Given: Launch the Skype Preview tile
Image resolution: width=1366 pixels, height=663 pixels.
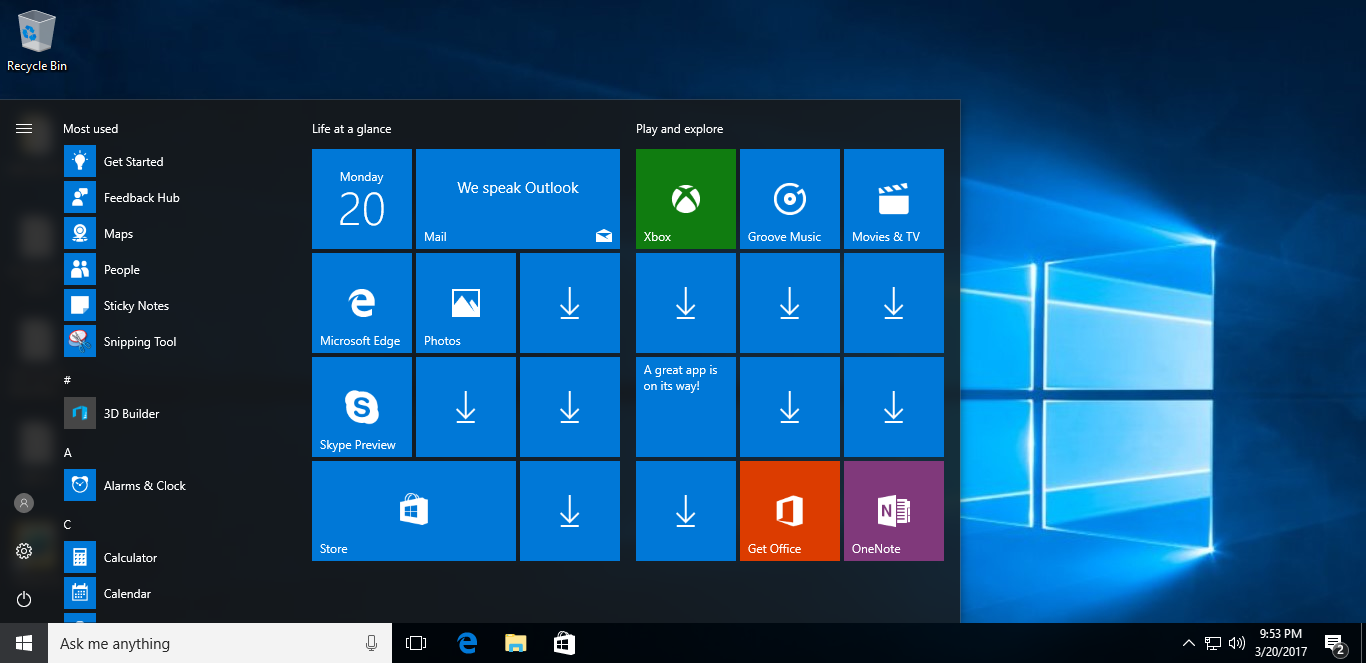Looking at the screenshot, I should pyautogui.click(x=362, y=407).
